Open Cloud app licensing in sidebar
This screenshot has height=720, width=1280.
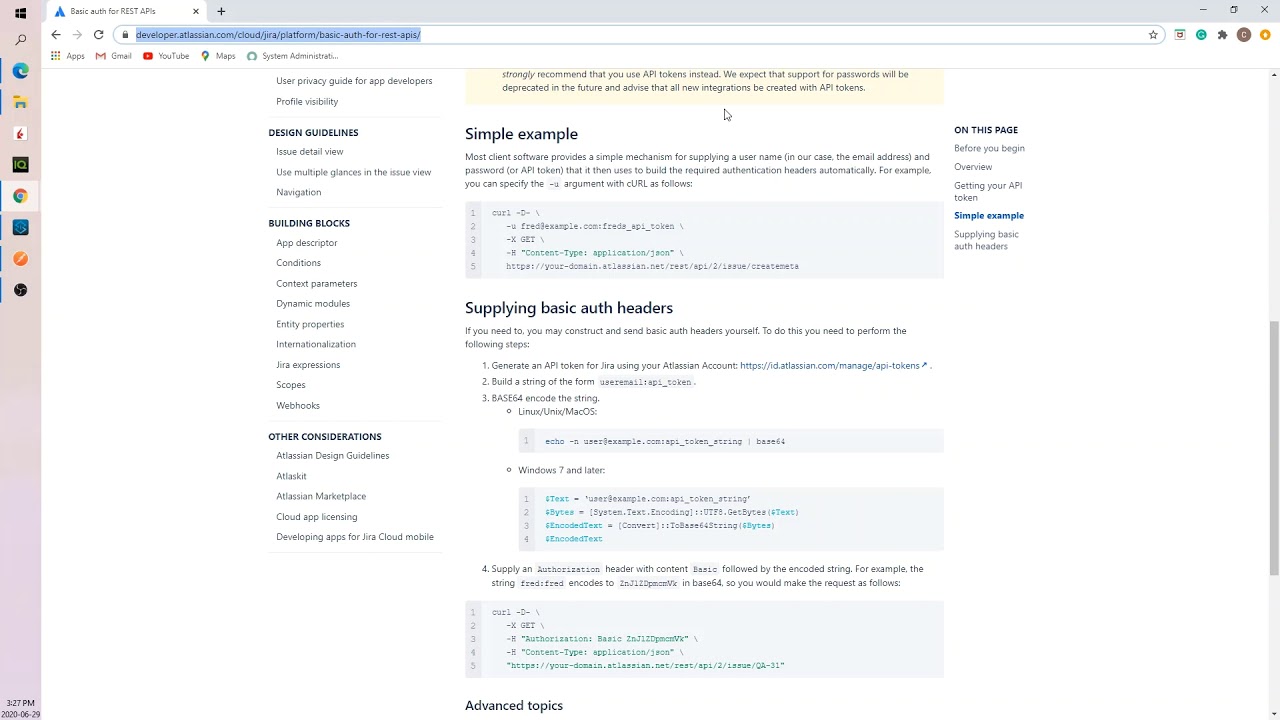click(x=316, y=517)
